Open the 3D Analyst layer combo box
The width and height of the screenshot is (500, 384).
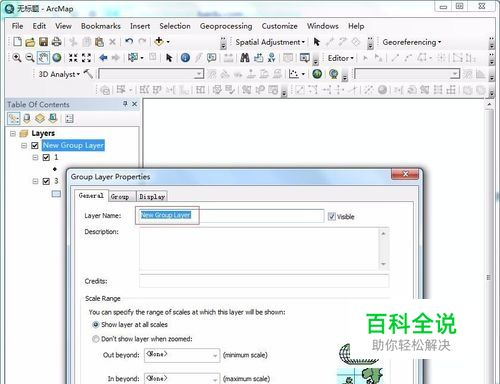click(x=151, y=74)
